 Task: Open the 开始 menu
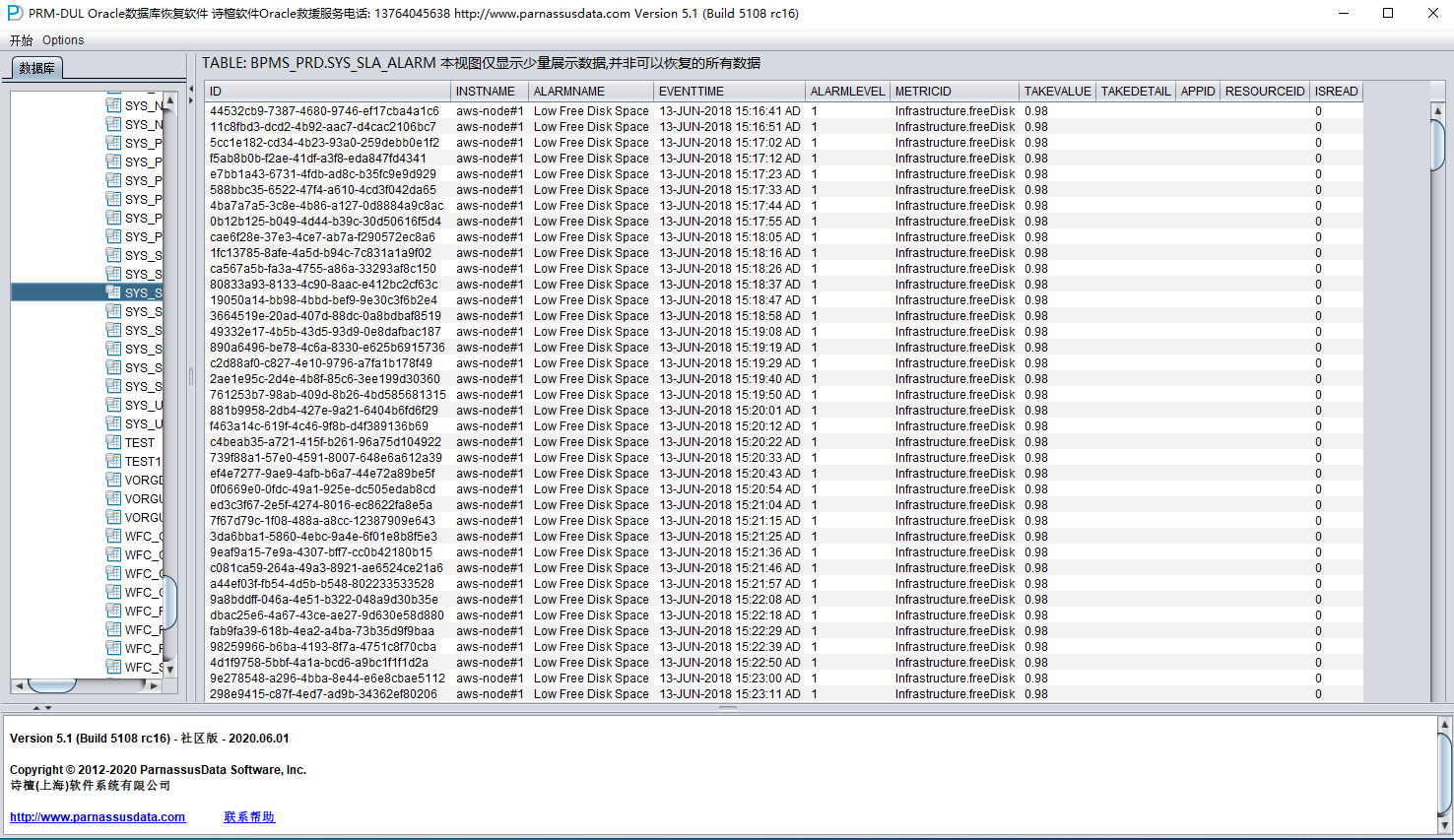[x=21, y=40]
